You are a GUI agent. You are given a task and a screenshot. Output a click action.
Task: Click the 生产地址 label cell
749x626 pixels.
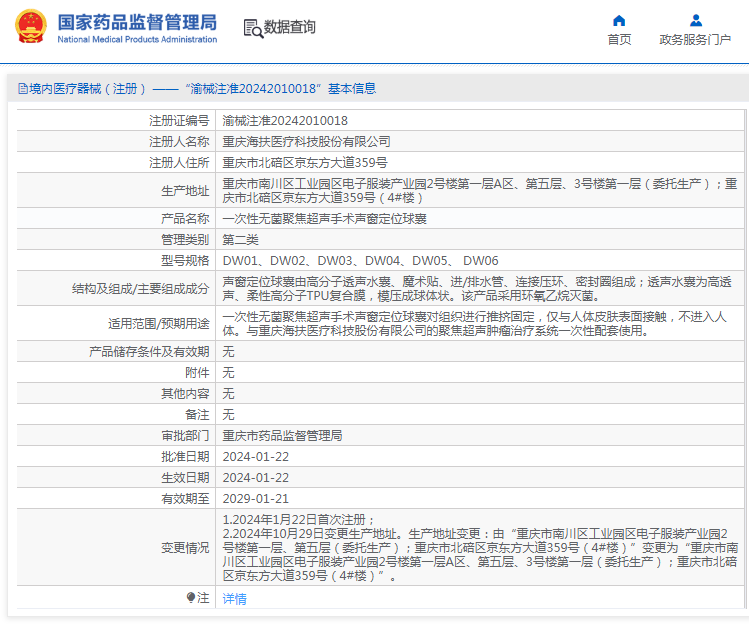117,191
